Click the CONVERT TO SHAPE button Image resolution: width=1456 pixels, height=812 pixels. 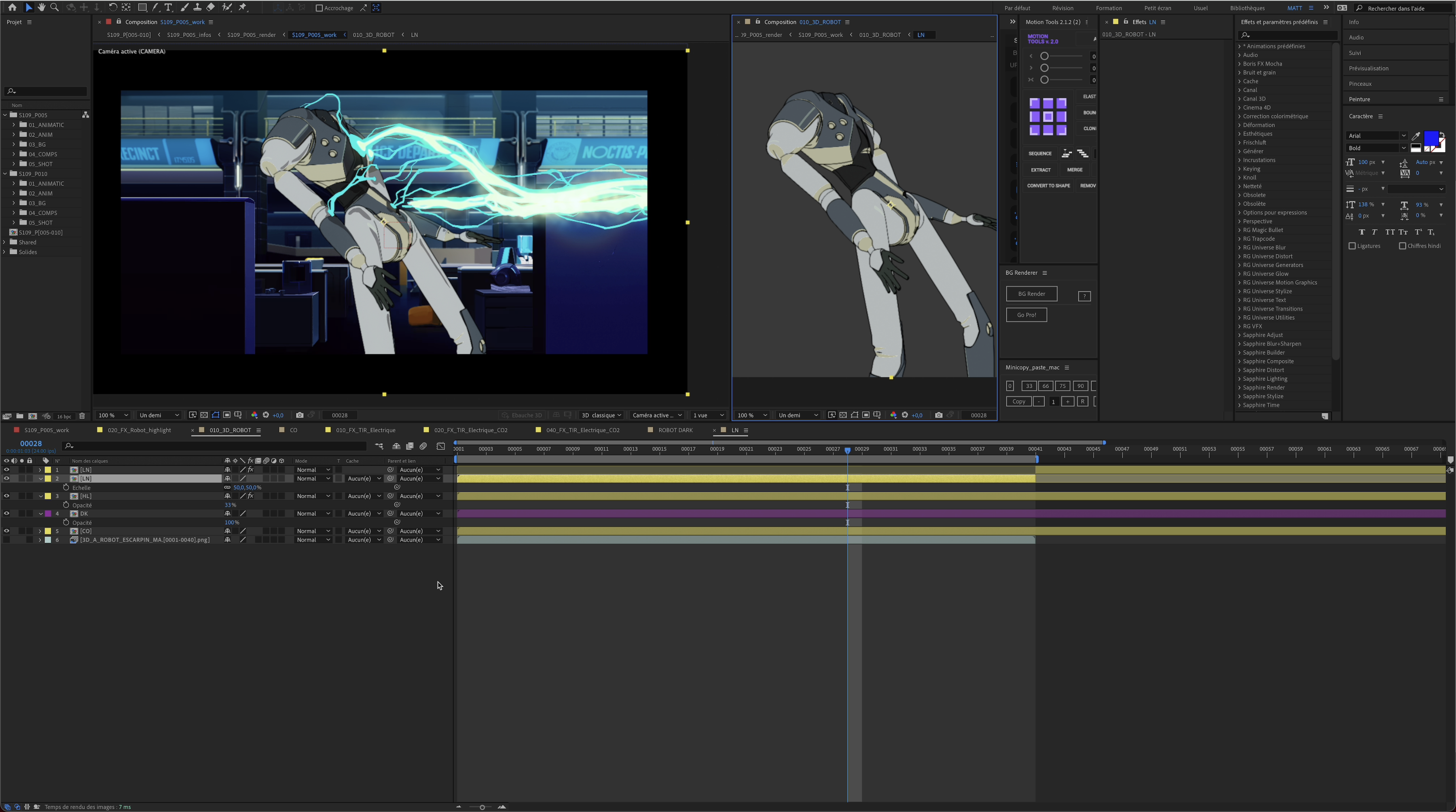click(x=1048, y=185)
